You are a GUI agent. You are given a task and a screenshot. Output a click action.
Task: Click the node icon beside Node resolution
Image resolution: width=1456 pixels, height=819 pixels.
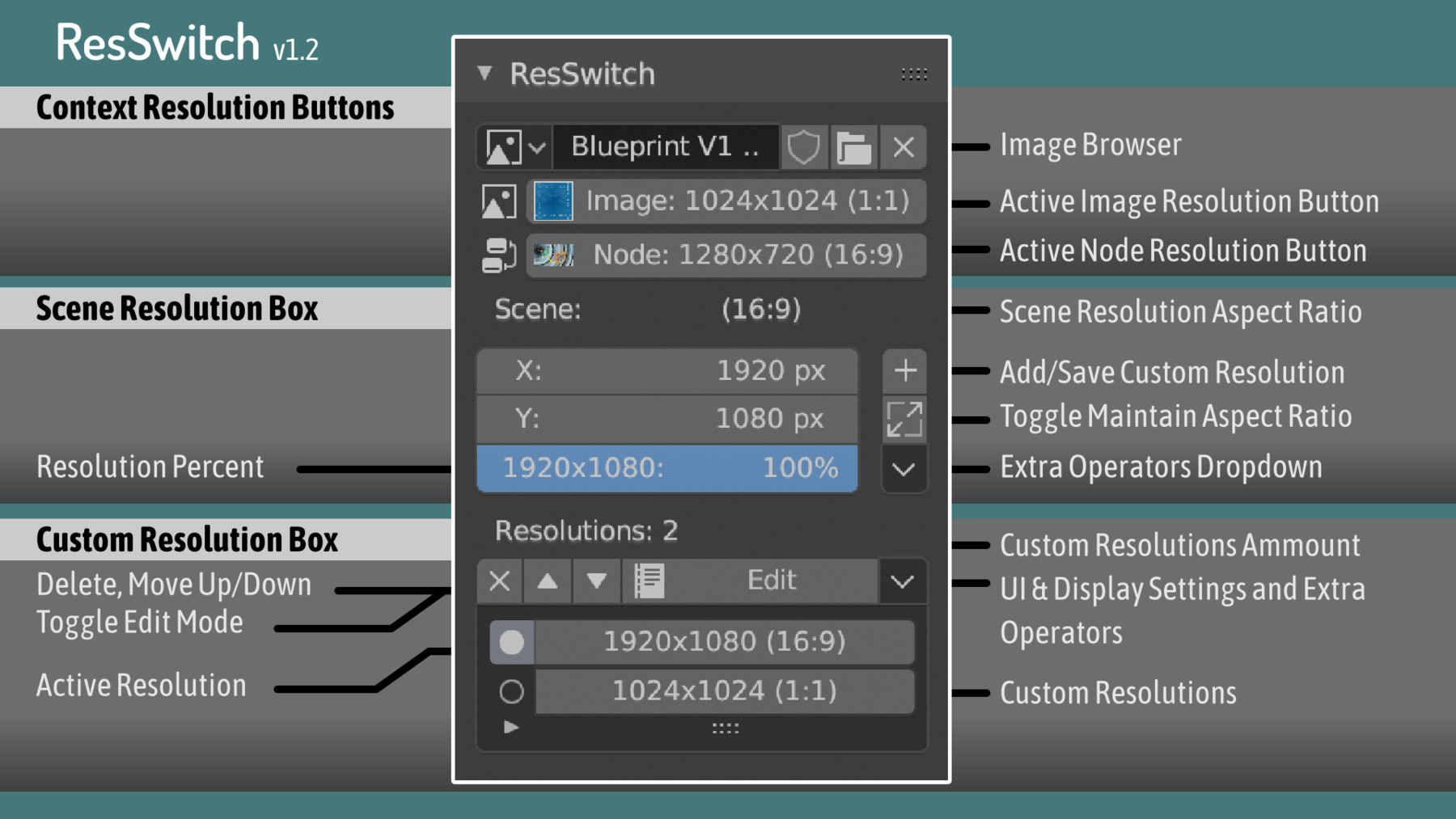point(498,255)
